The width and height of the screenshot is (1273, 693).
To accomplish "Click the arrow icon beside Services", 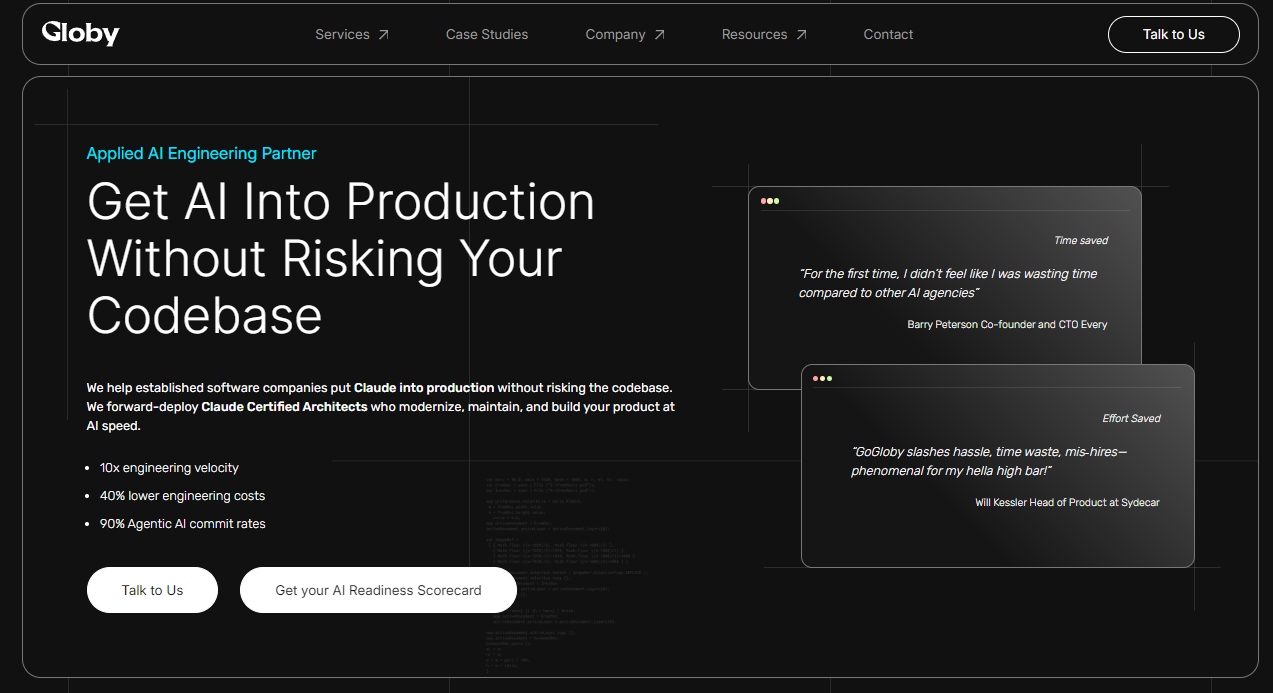I will coord(383,34).
